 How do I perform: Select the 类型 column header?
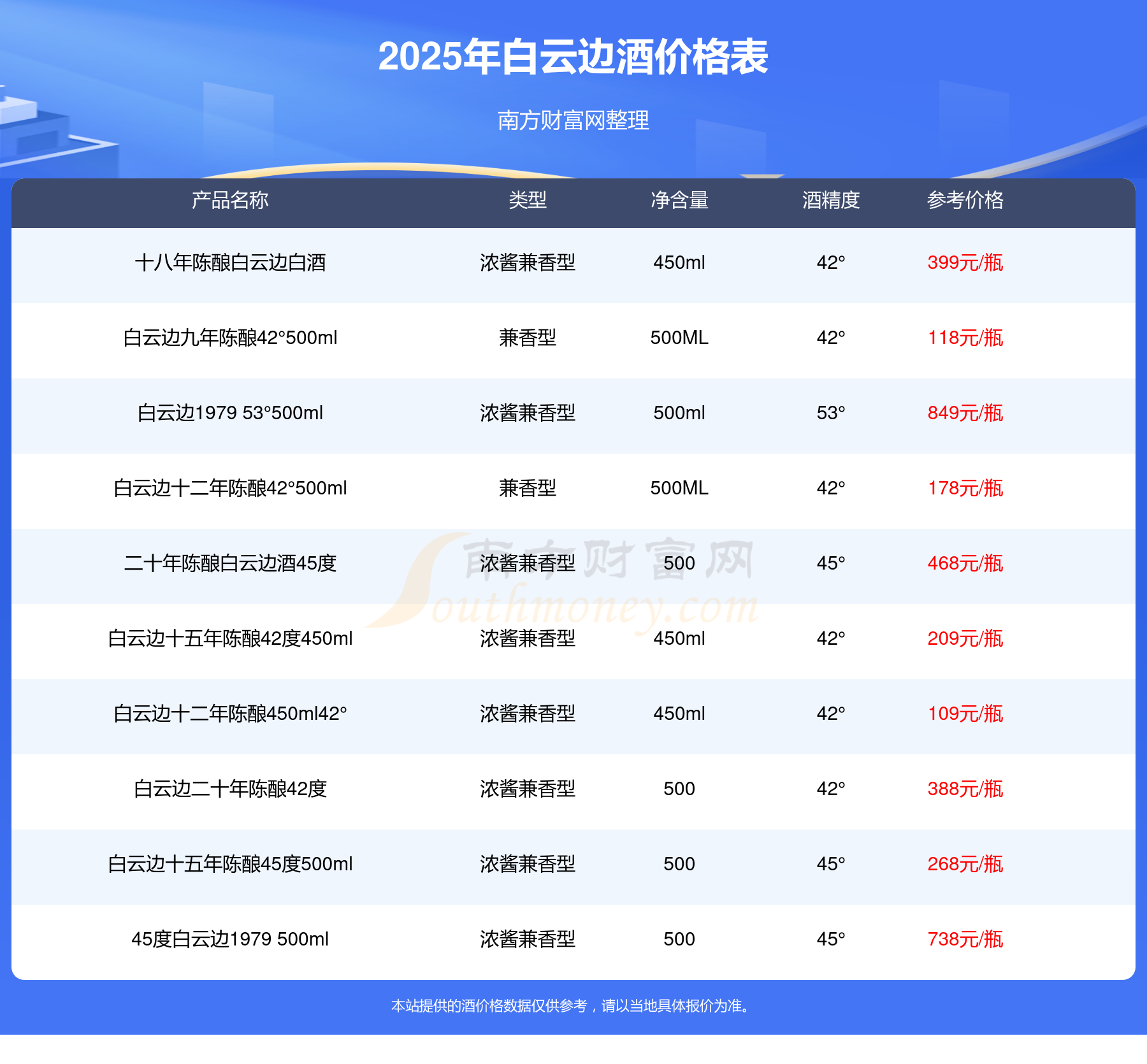coord(528,200)
